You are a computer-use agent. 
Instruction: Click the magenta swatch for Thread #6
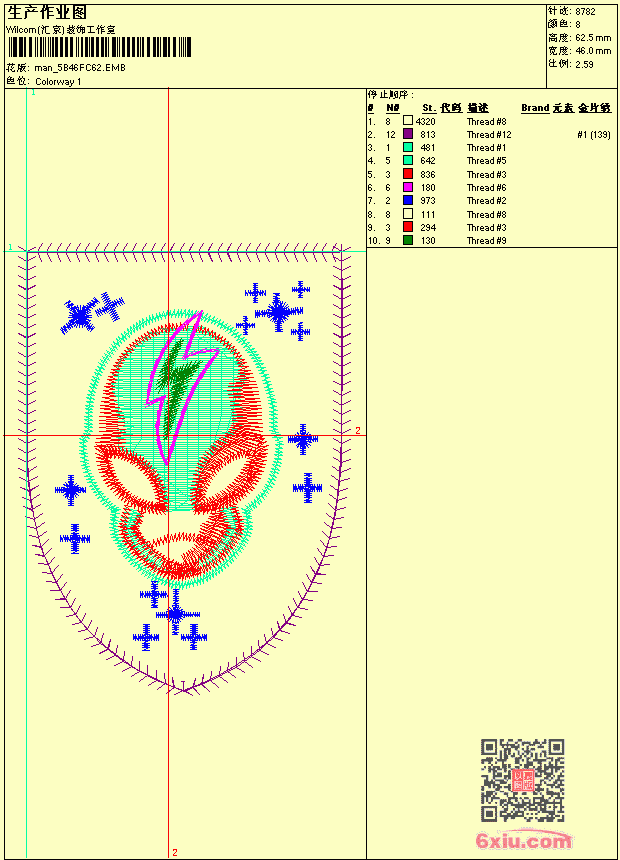pyautogui.click(x=408, y=187)
